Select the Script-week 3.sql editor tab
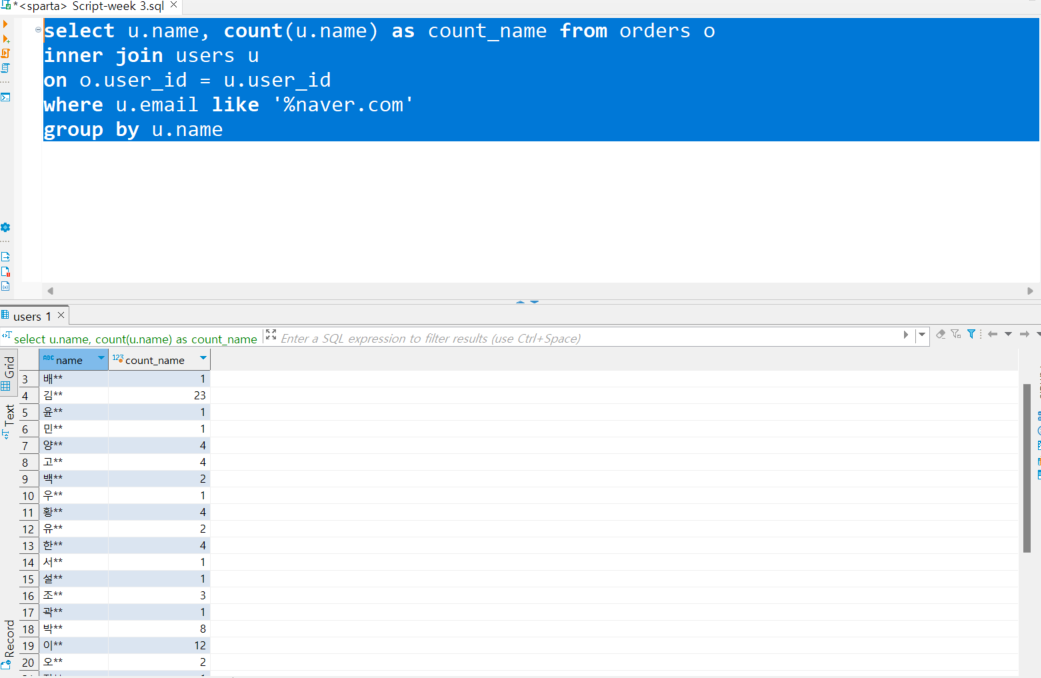 (91, 6)
